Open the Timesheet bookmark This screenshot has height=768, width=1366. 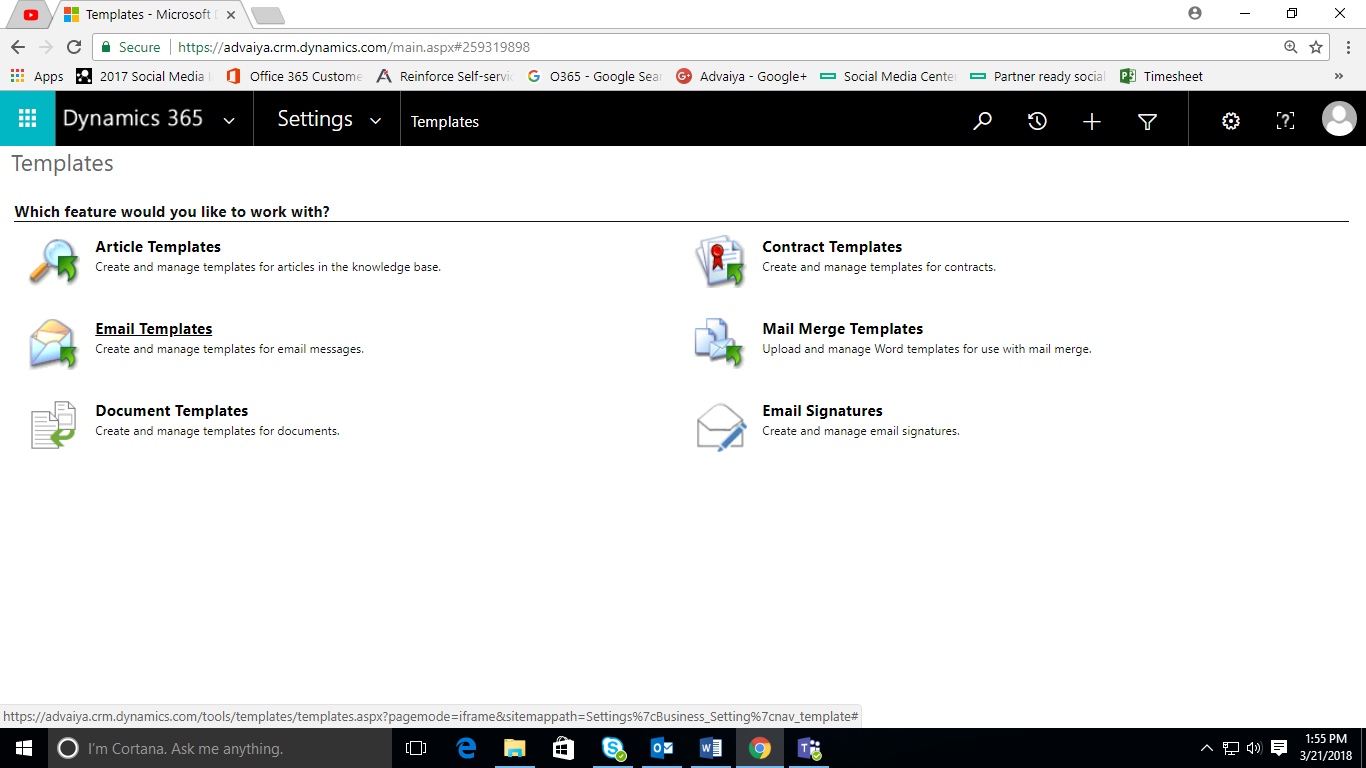tap(1161, 76)
